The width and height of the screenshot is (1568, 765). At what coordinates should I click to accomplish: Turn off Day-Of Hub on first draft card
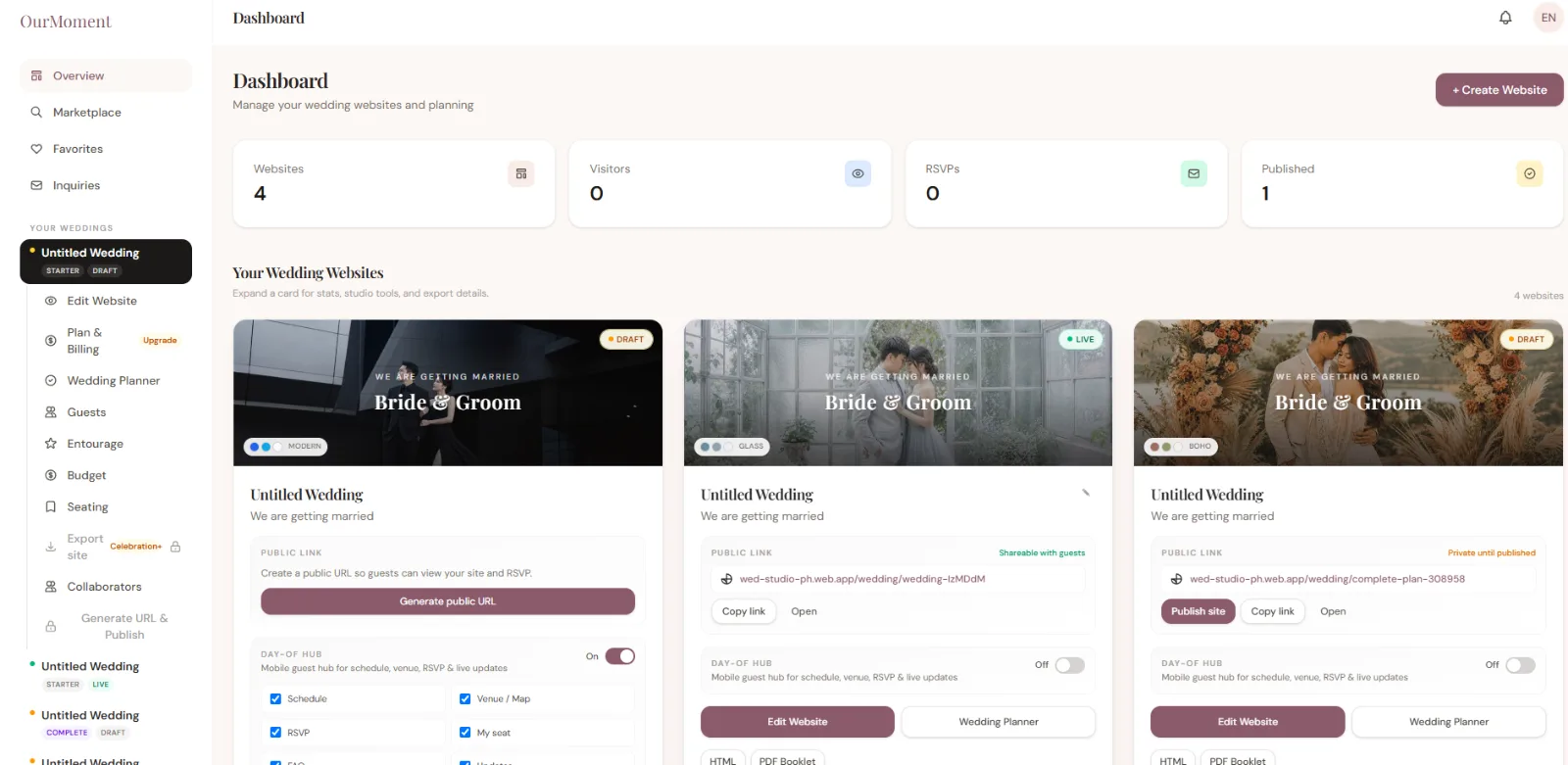coord(619,656)
